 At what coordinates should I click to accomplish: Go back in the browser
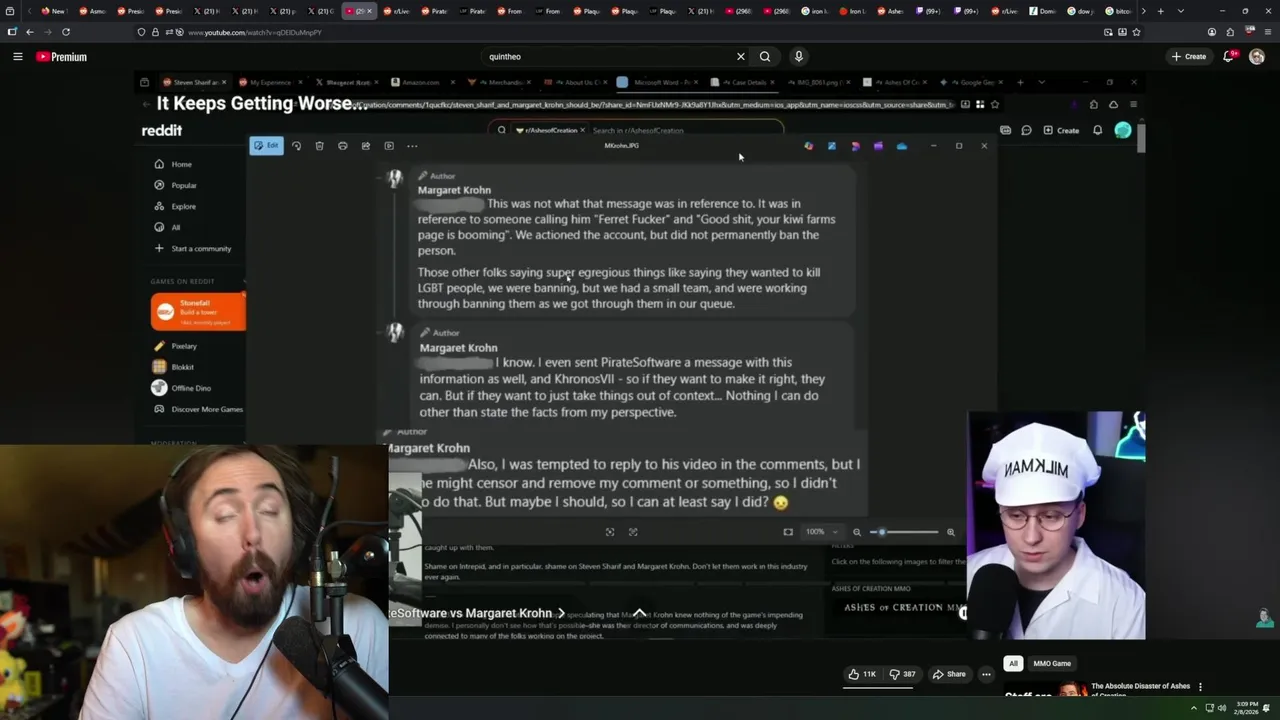click(30, 32)
